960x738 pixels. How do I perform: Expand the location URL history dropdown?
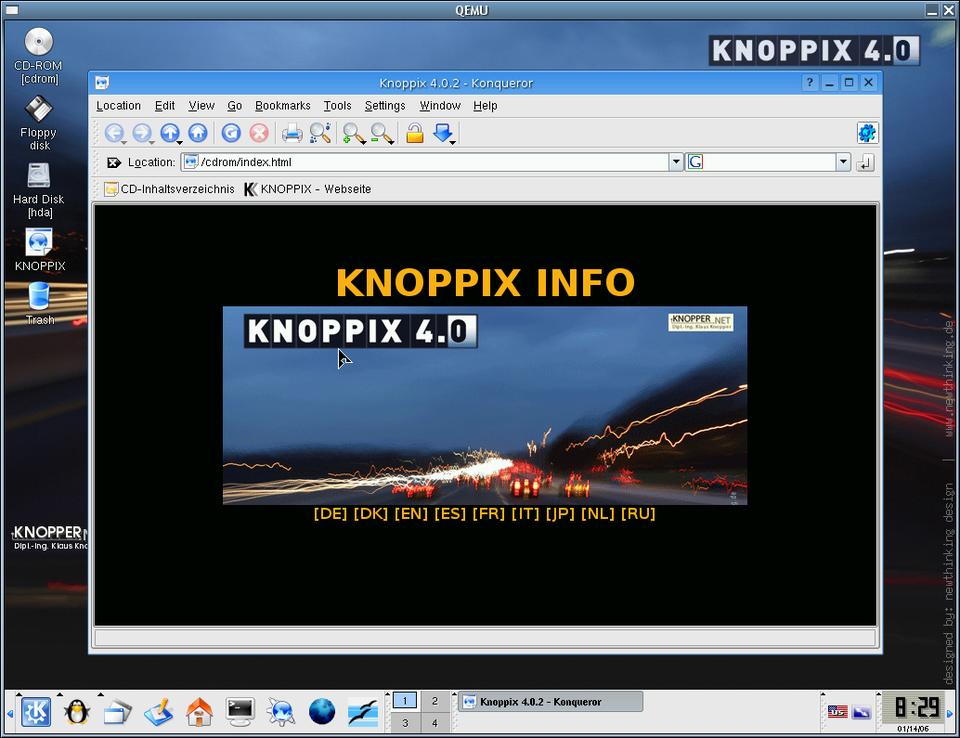[x=676, y=162]
